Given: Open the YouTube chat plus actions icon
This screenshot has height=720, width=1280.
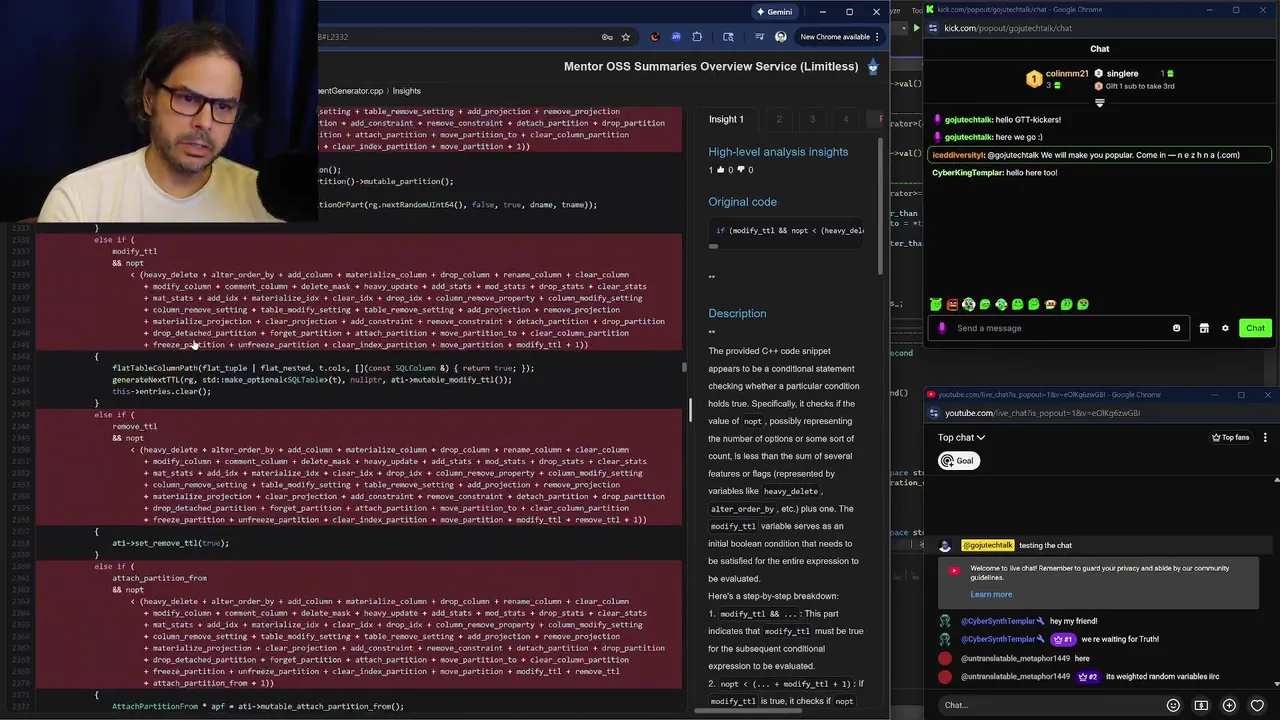Looking at the screenshot, I should tap(1229, 705).
